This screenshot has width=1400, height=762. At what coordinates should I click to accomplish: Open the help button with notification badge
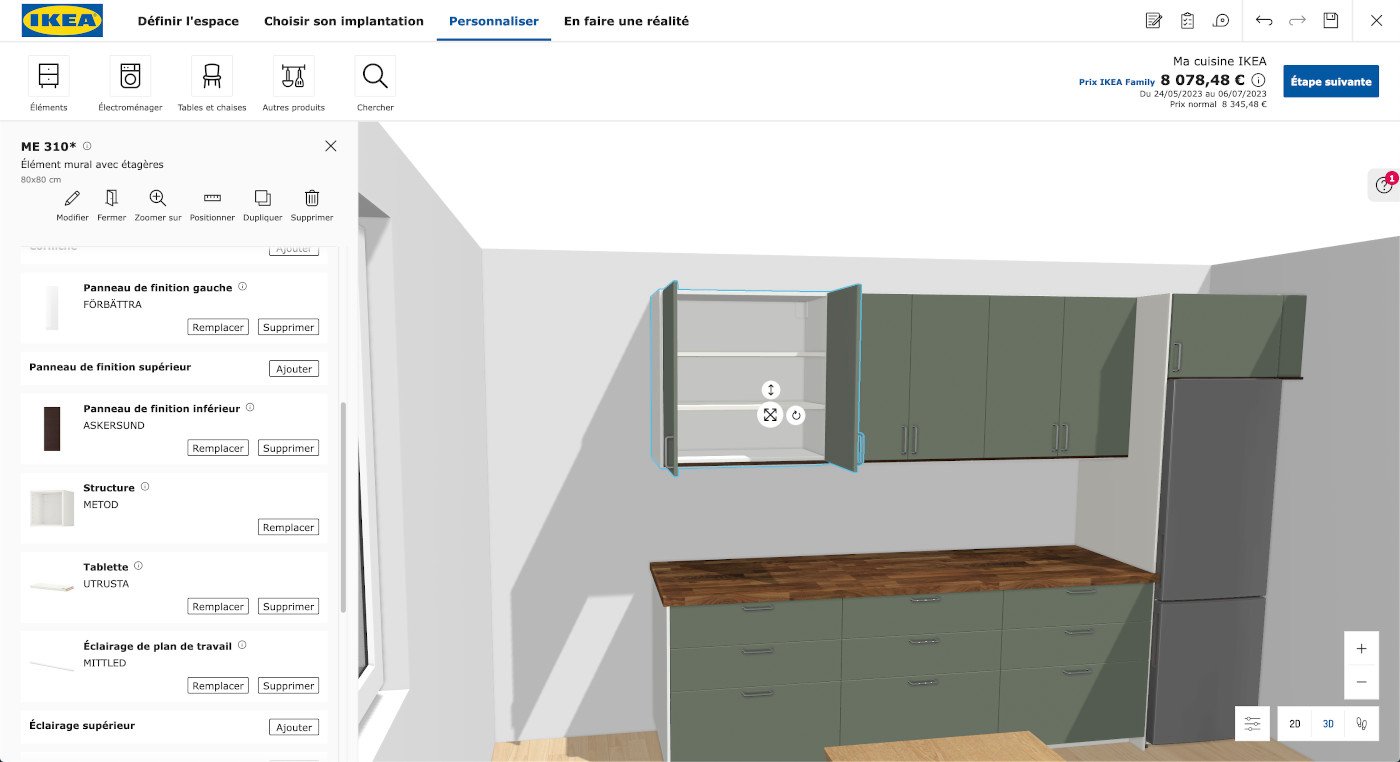pyautogui.click(x=1384, y=184)
